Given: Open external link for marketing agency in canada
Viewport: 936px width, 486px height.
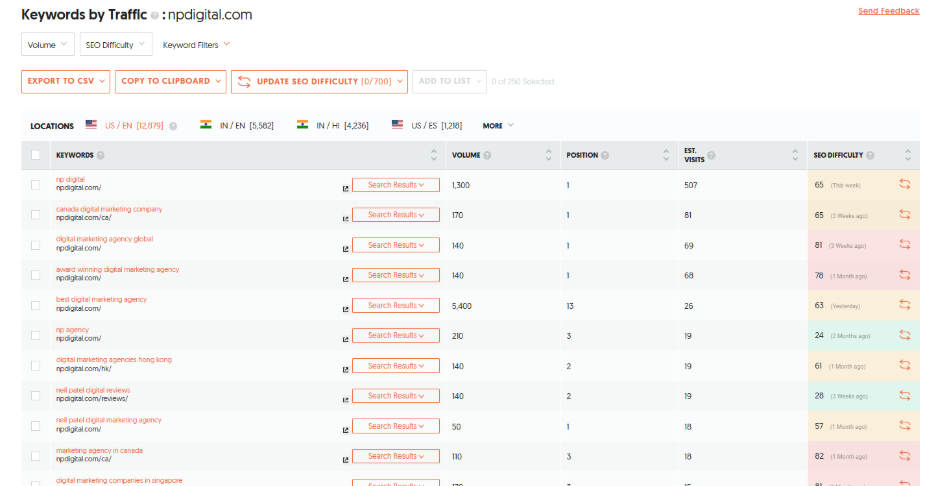Looking at the screenshot, I should pyautogui.click(x=345, y=460).
